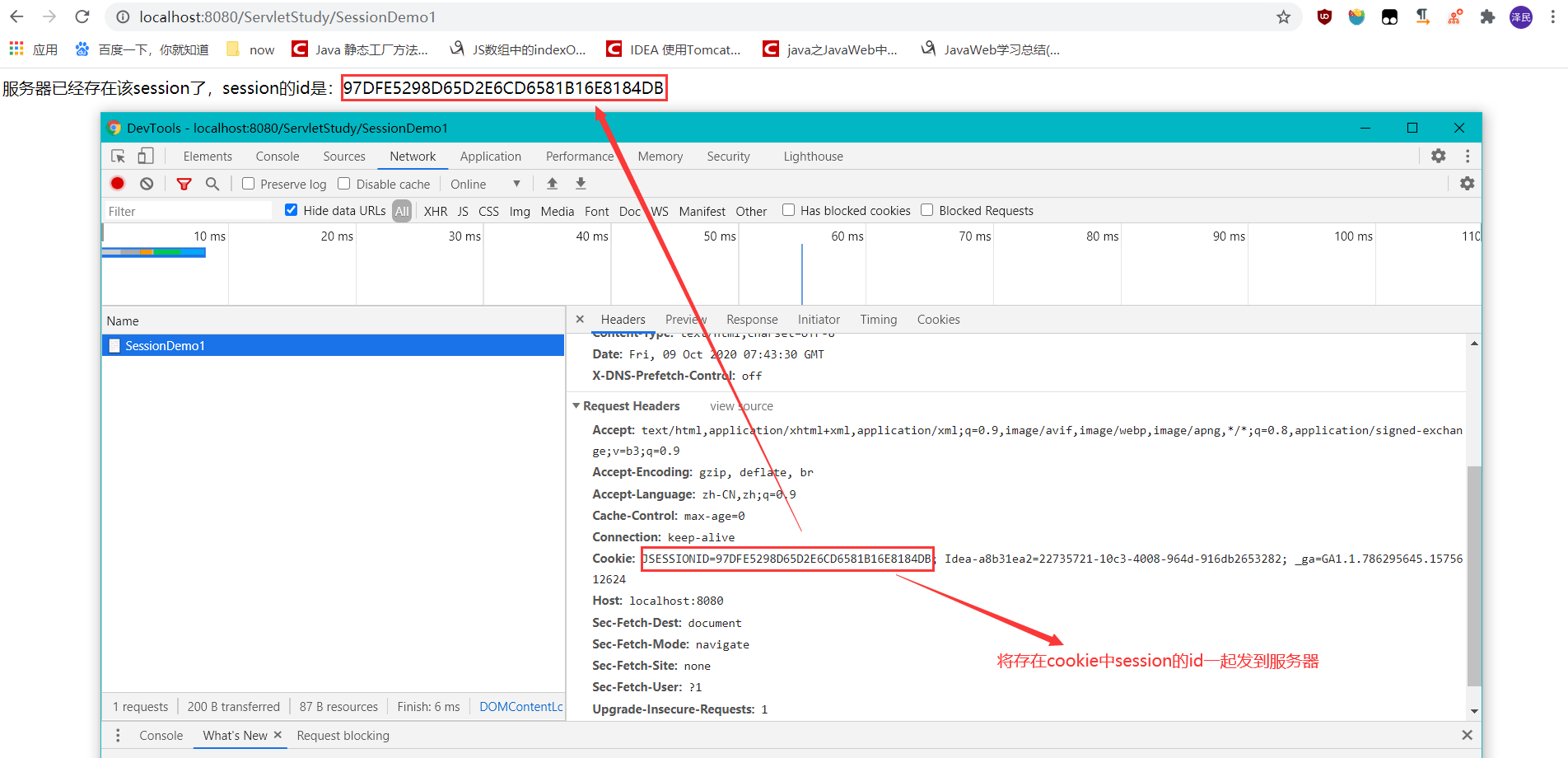The height and width of the screenshot is (758, 1568).
Task: Open DevTools customize three-dot menu
Action: (x=1468, y=156)
